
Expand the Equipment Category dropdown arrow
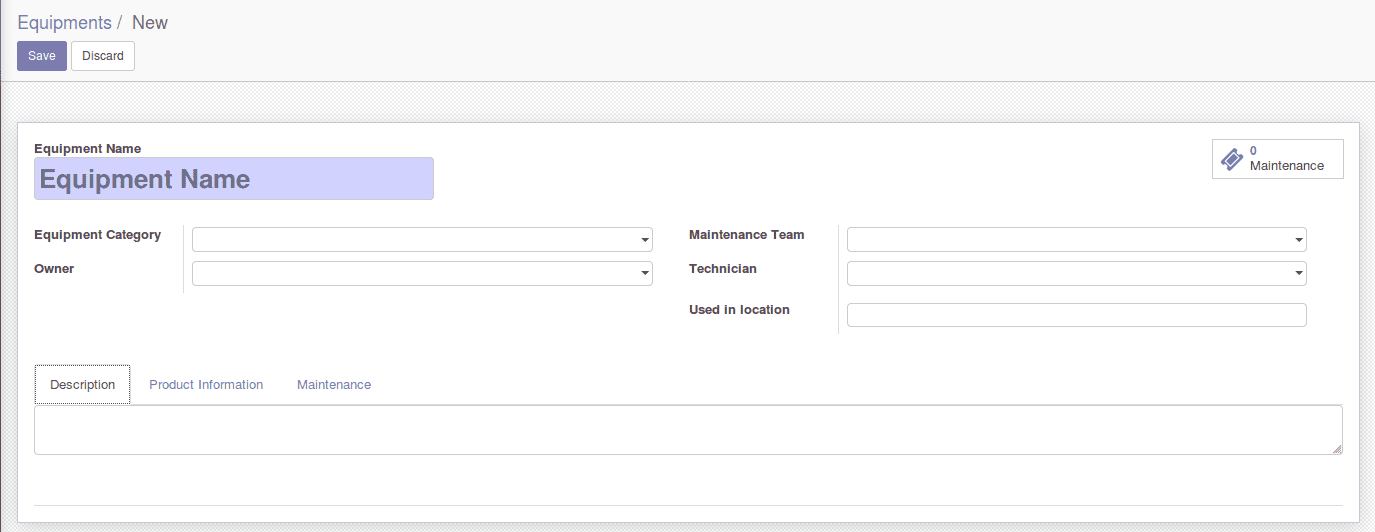pyautogui.click(x=645, y=240)
